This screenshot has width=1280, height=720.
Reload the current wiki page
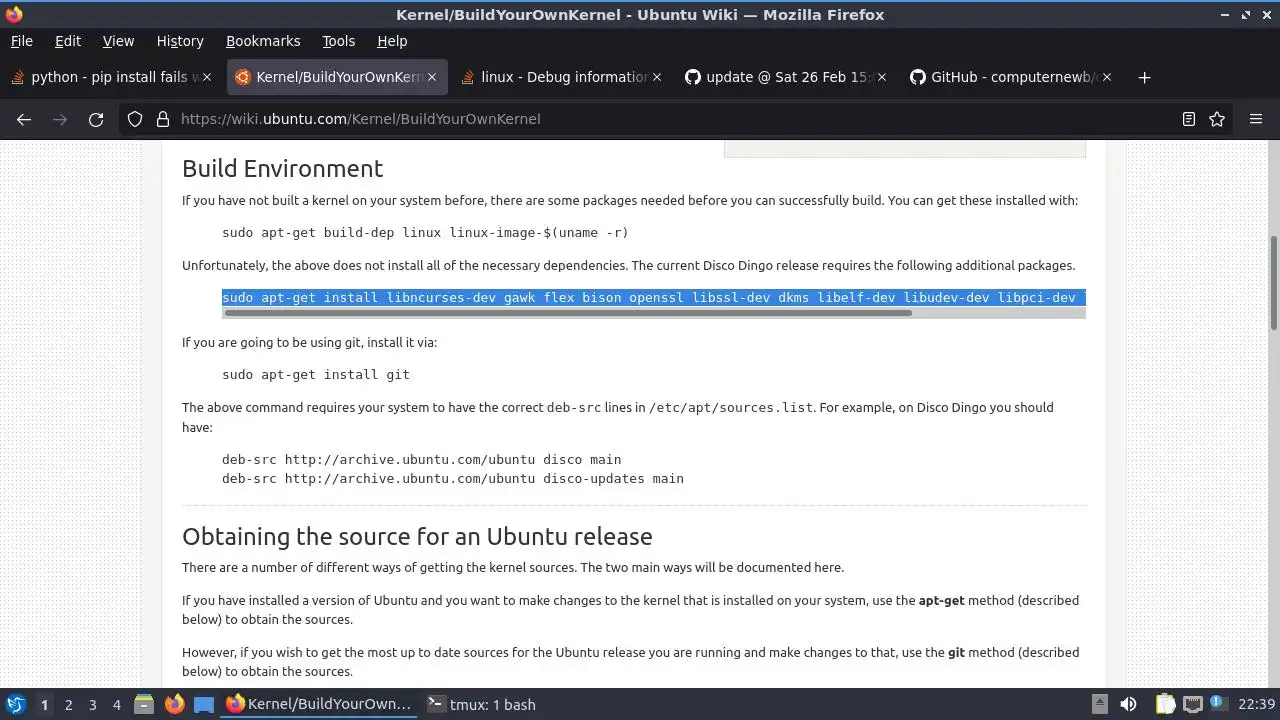tap(96, 119)
